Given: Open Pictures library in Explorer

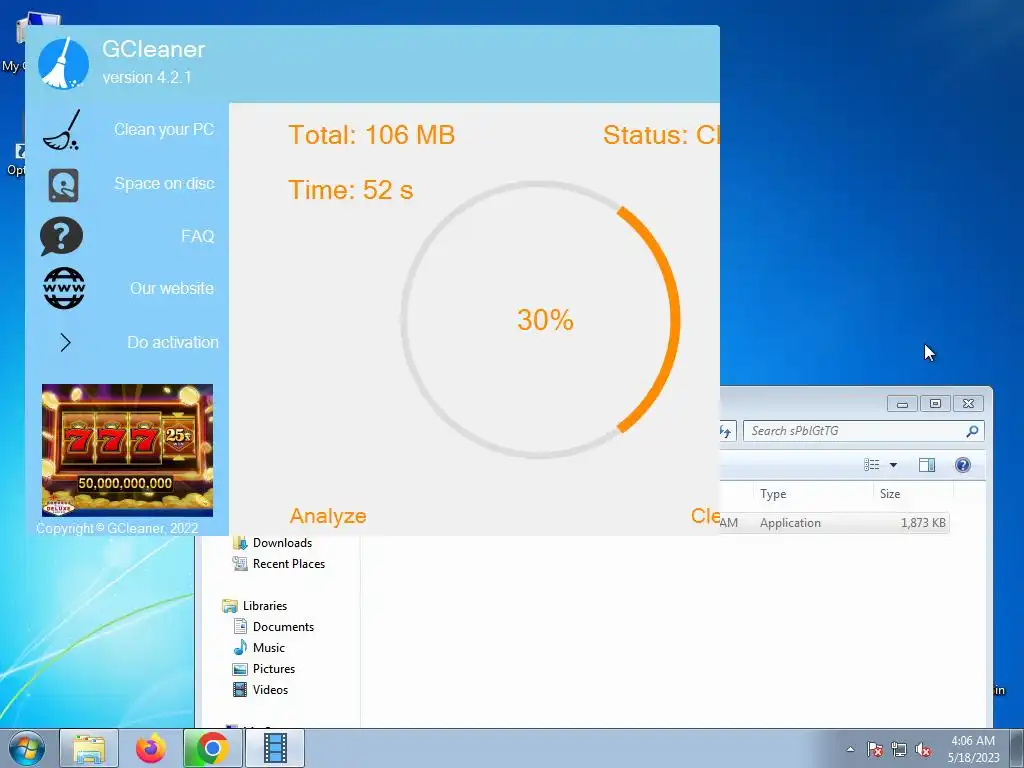Looking at the screenshot, I should (274, 668).
